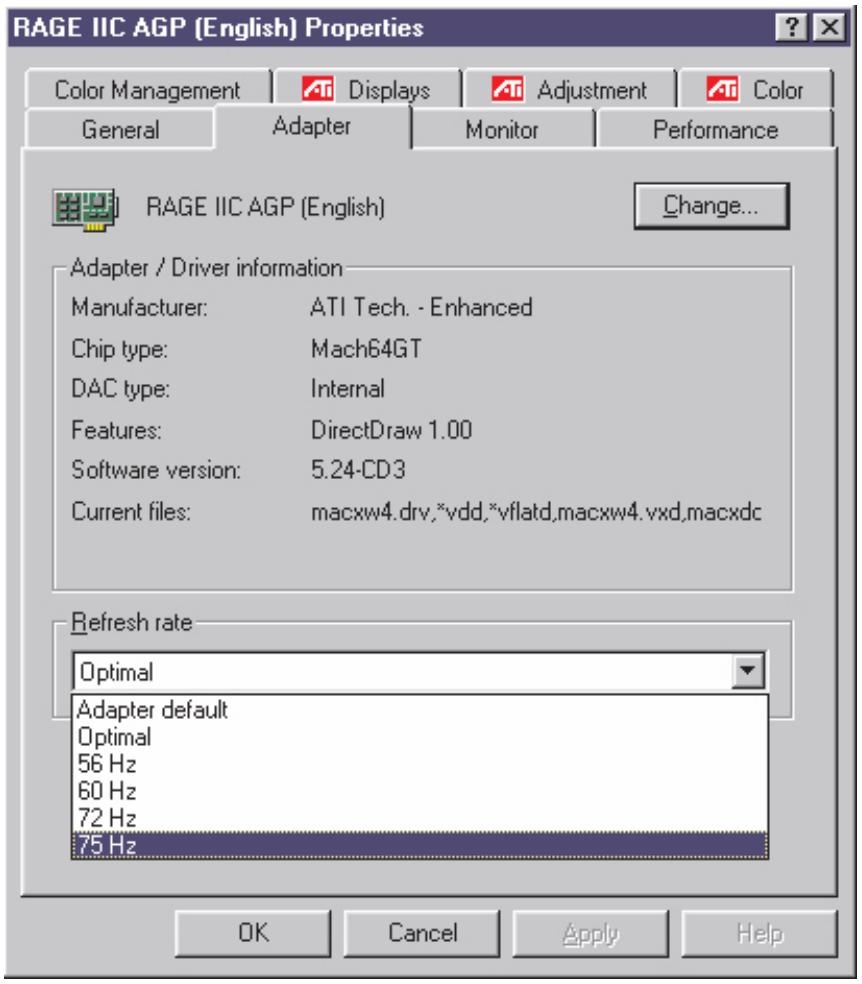This screenshot has width=862, height=984.
Task: Open the ATI Displays tab
Action: 368,90
